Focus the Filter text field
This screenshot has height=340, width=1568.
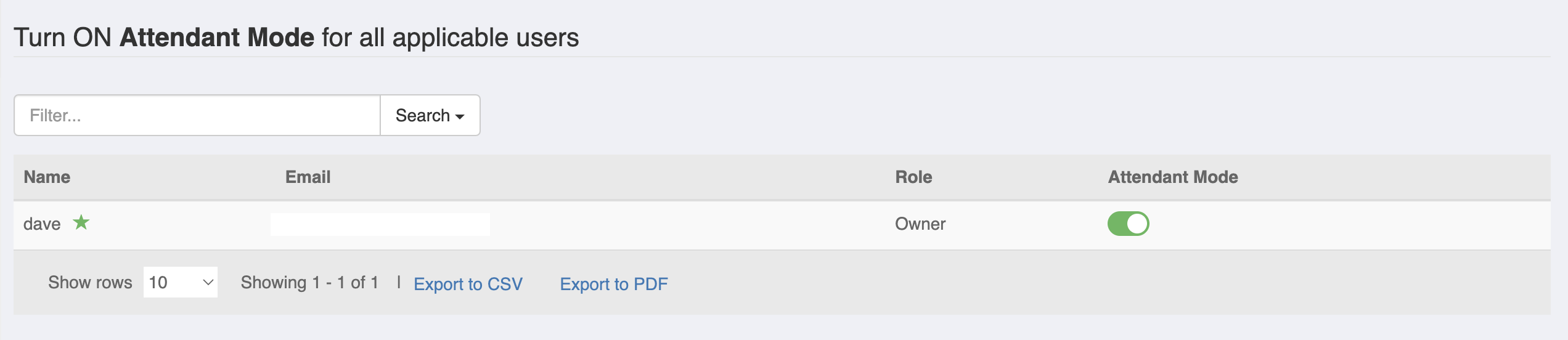(x=197, y=115)
